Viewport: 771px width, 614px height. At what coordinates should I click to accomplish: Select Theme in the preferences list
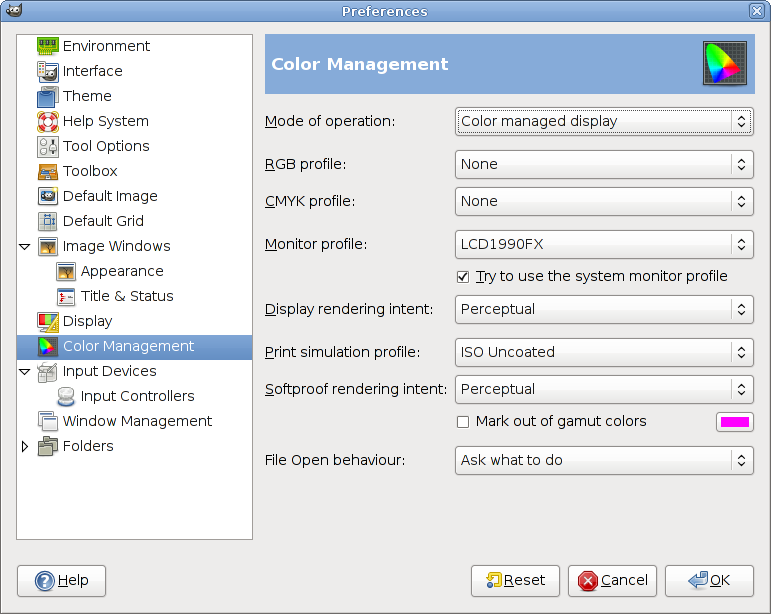pyautogui.click(x=87, y=96)
